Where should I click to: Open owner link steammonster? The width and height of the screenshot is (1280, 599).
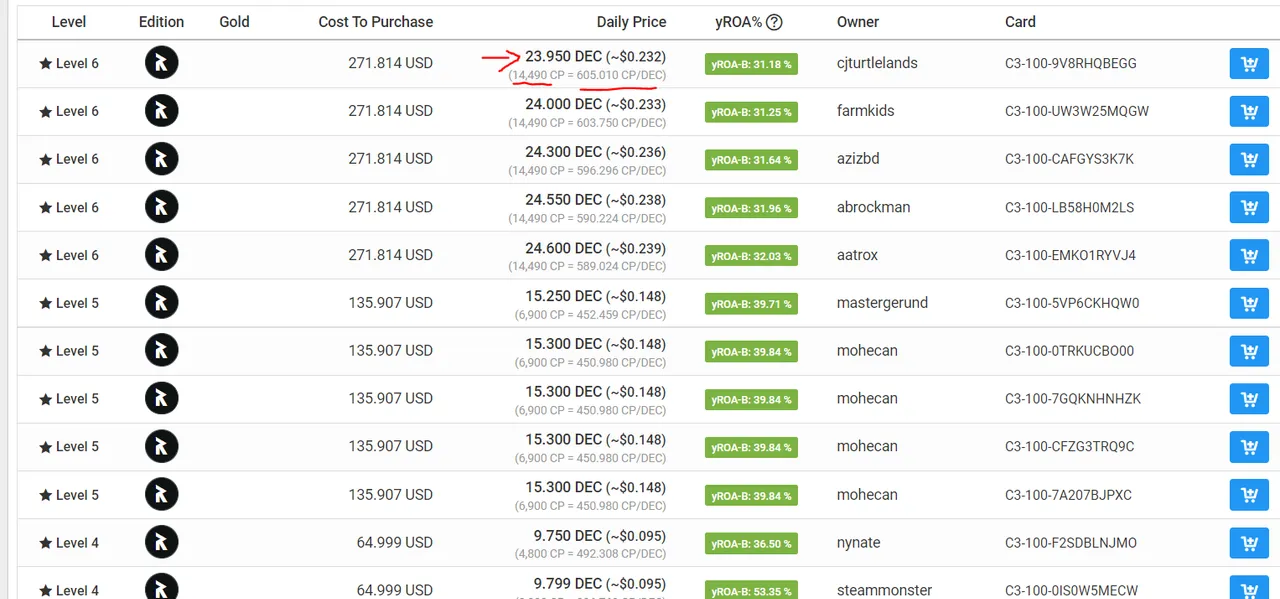pos(884,590)
